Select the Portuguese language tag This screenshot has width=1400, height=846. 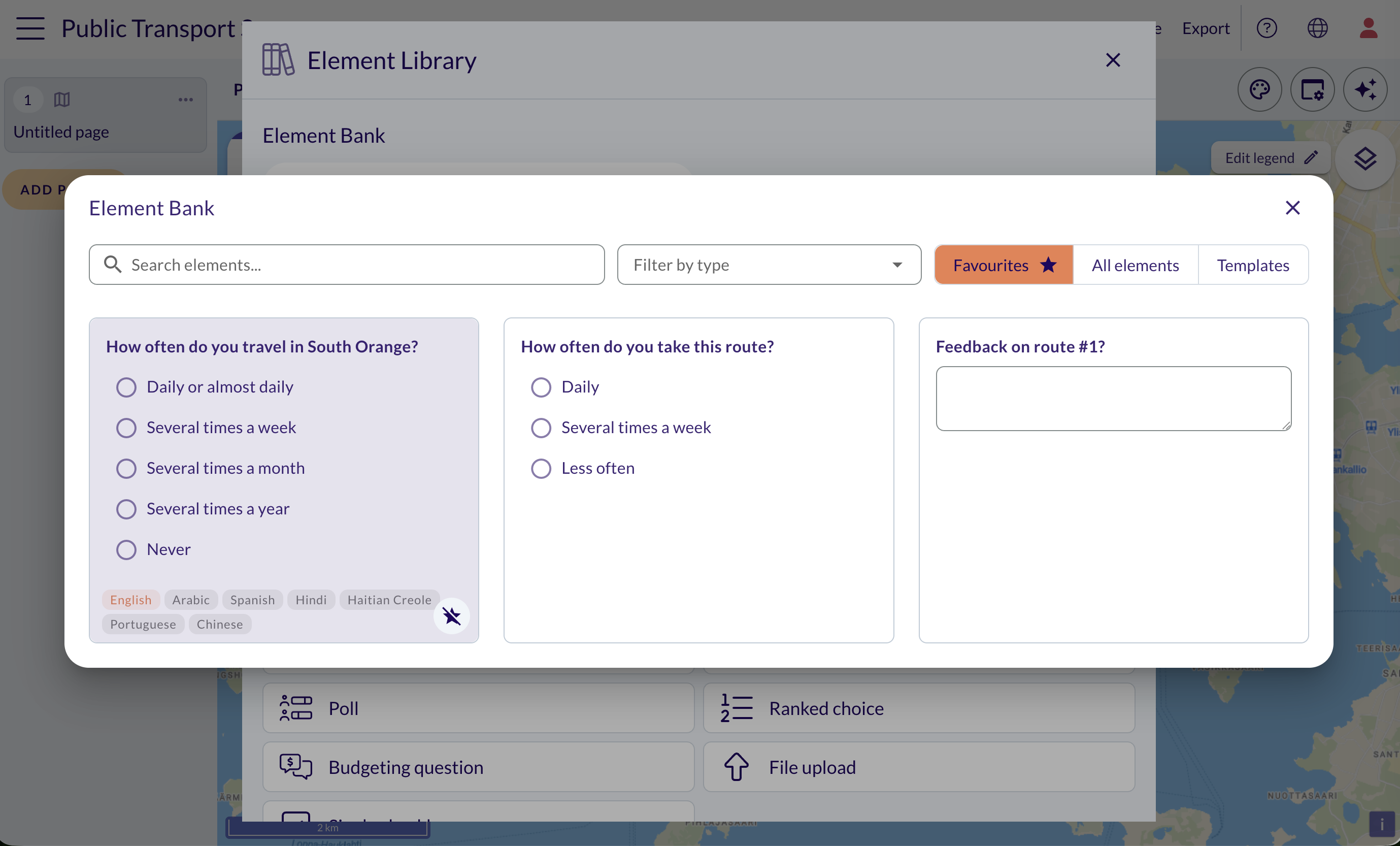143,624
